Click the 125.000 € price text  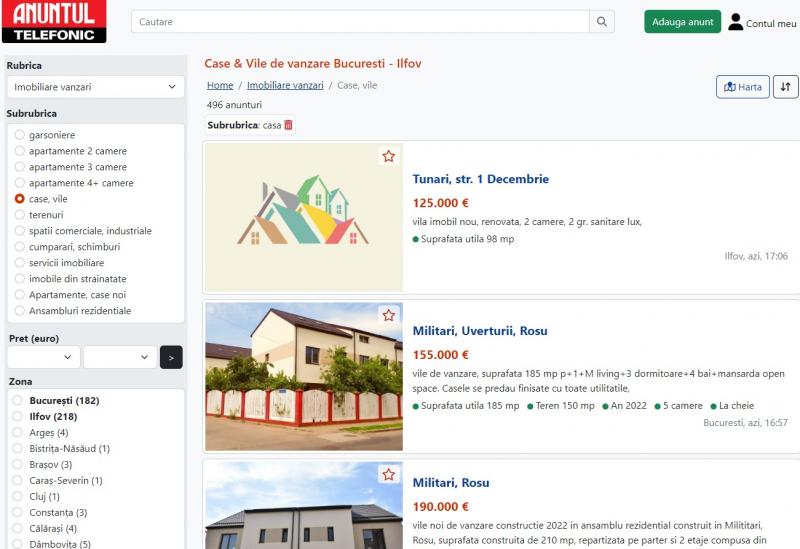440,203
